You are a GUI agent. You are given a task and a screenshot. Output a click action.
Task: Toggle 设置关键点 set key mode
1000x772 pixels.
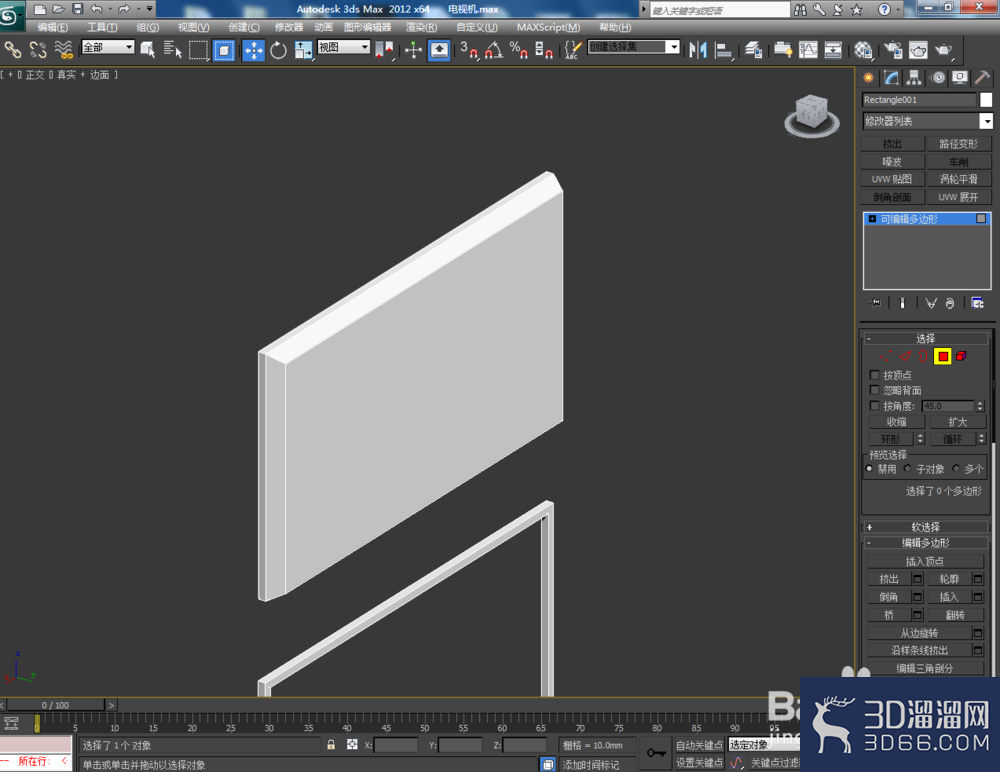[x=699, y=762]
